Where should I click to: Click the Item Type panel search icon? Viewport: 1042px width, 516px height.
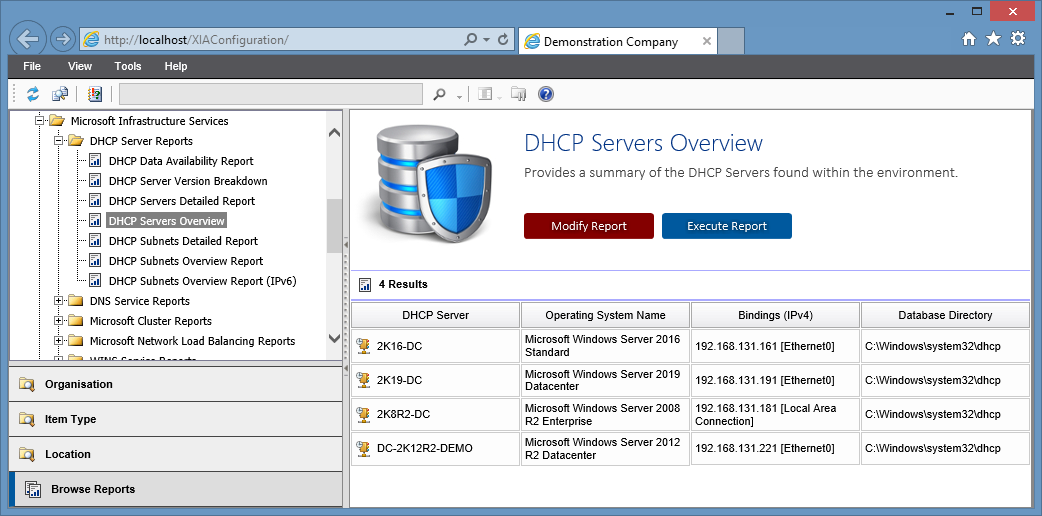click(27, 419)
